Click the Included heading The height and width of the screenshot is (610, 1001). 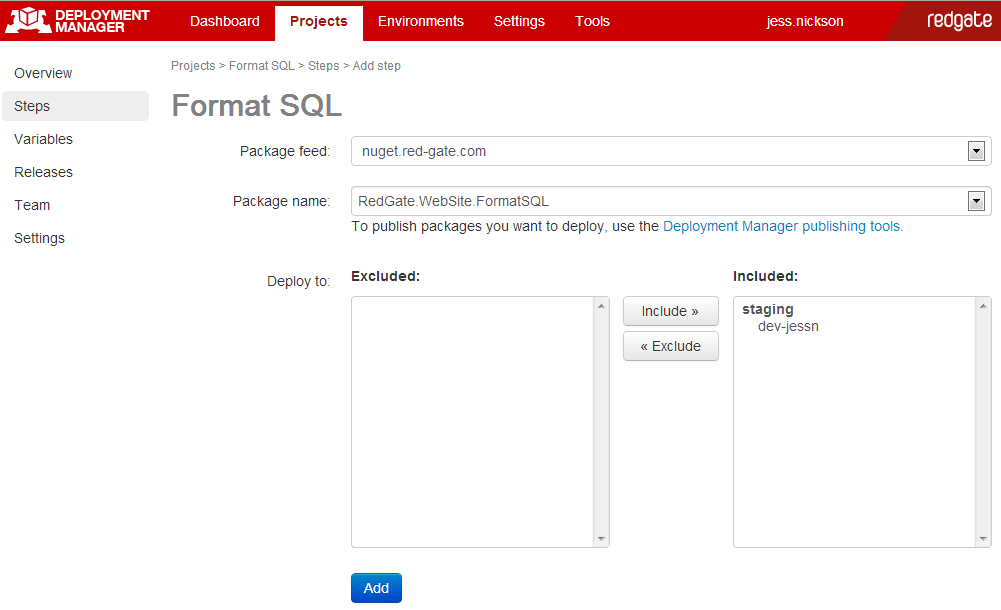pos(765,276)
